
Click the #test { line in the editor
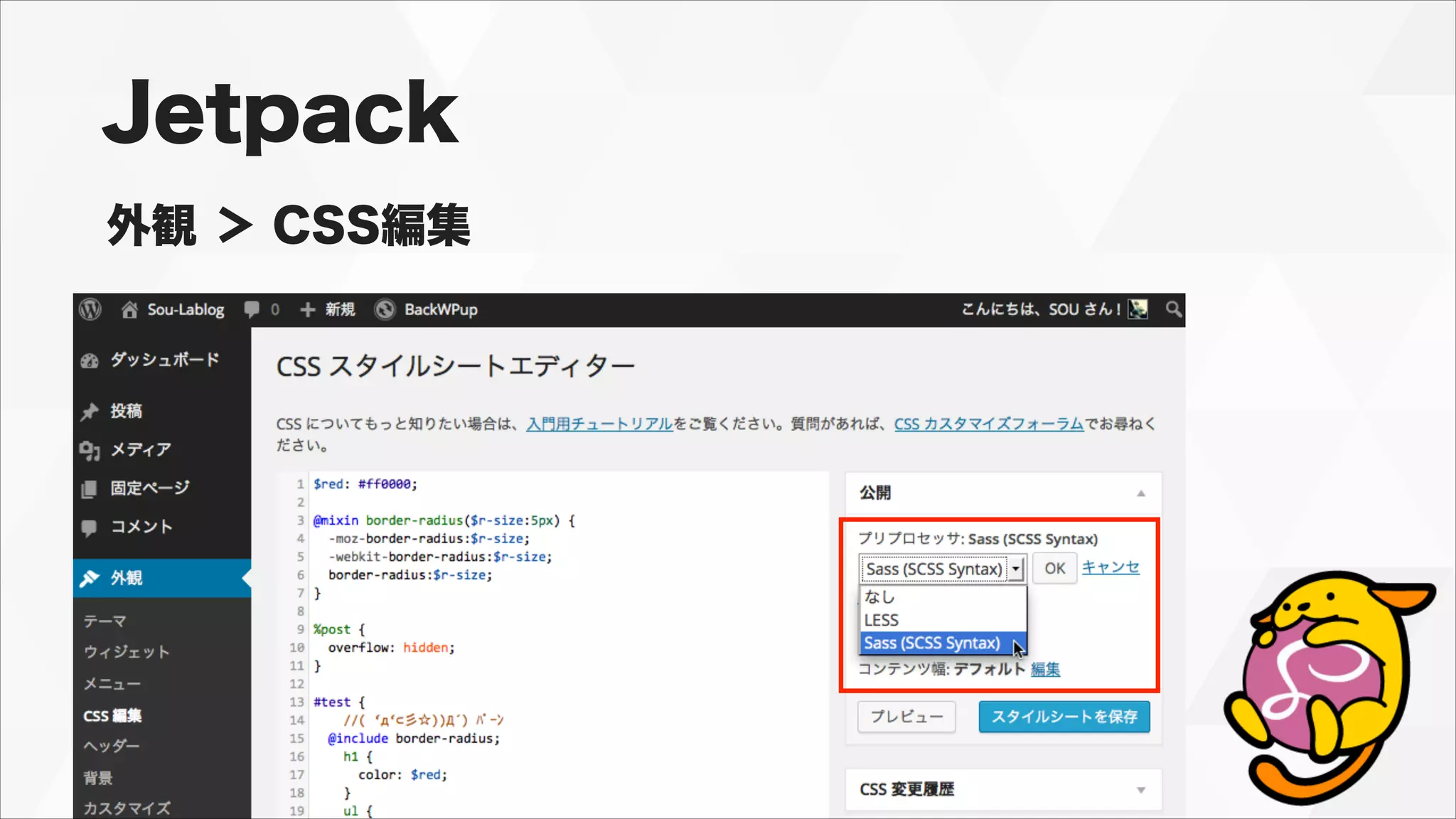pyautogui.click(x=339, y=702)
